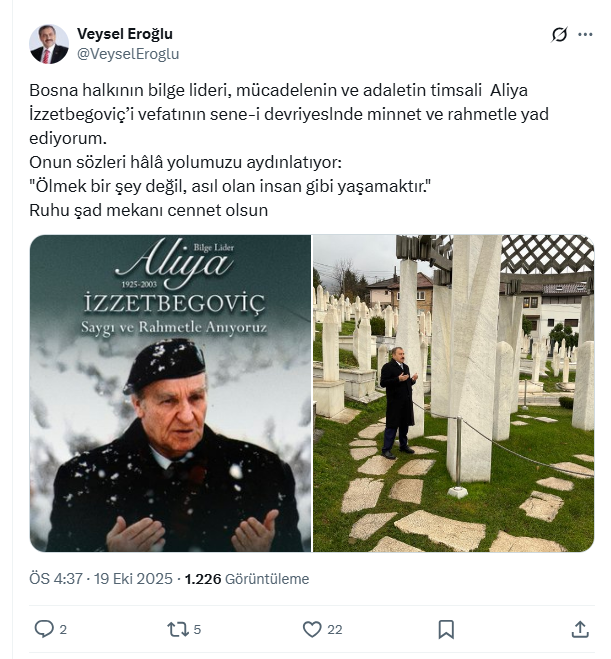
Task: Open Veysel Eroğlu display name link
Action: coord(125,34)
